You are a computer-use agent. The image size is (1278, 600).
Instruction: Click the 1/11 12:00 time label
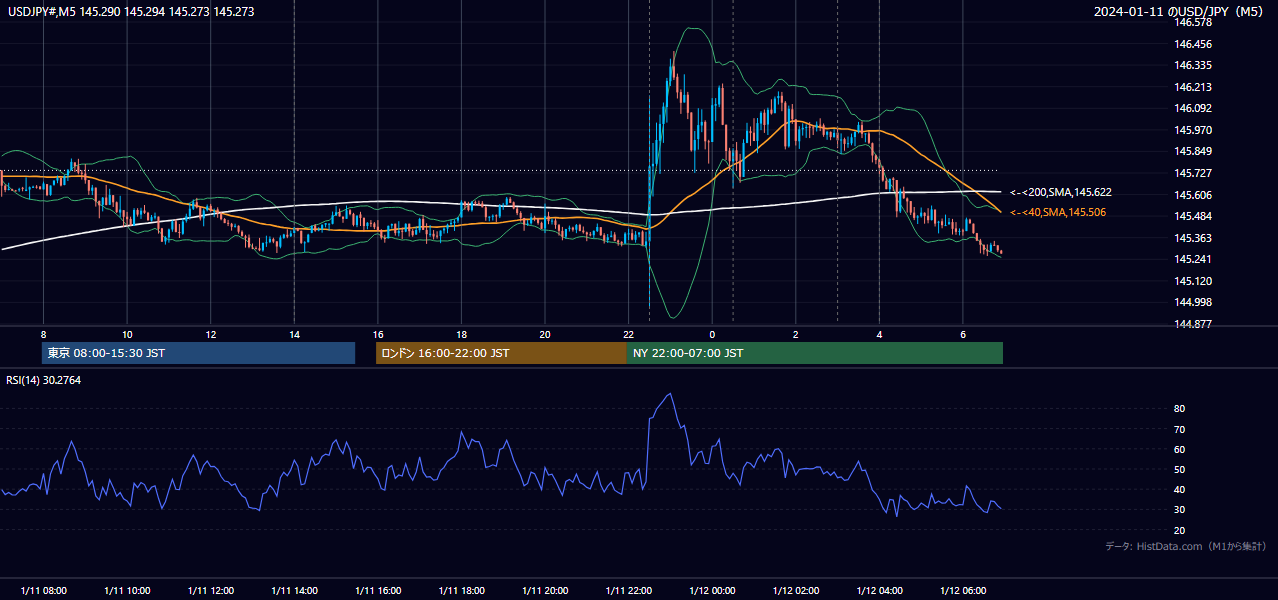pyautogui.click(x=210, y=591)
